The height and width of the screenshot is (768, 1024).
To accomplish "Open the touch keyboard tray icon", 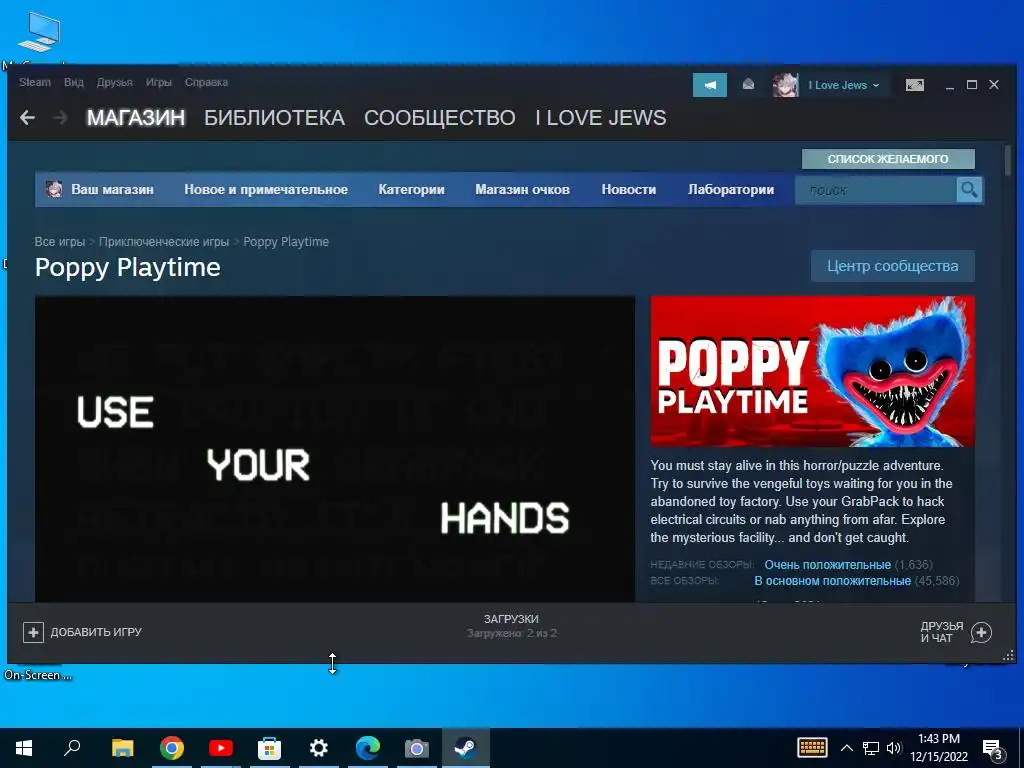I will (812, 748).
